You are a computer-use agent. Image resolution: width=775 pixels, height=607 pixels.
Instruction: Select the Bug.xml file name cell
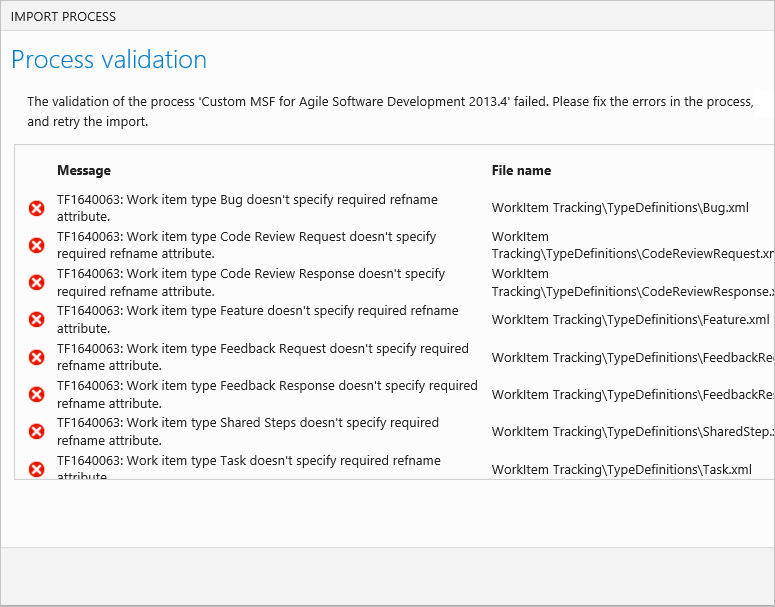620,208
